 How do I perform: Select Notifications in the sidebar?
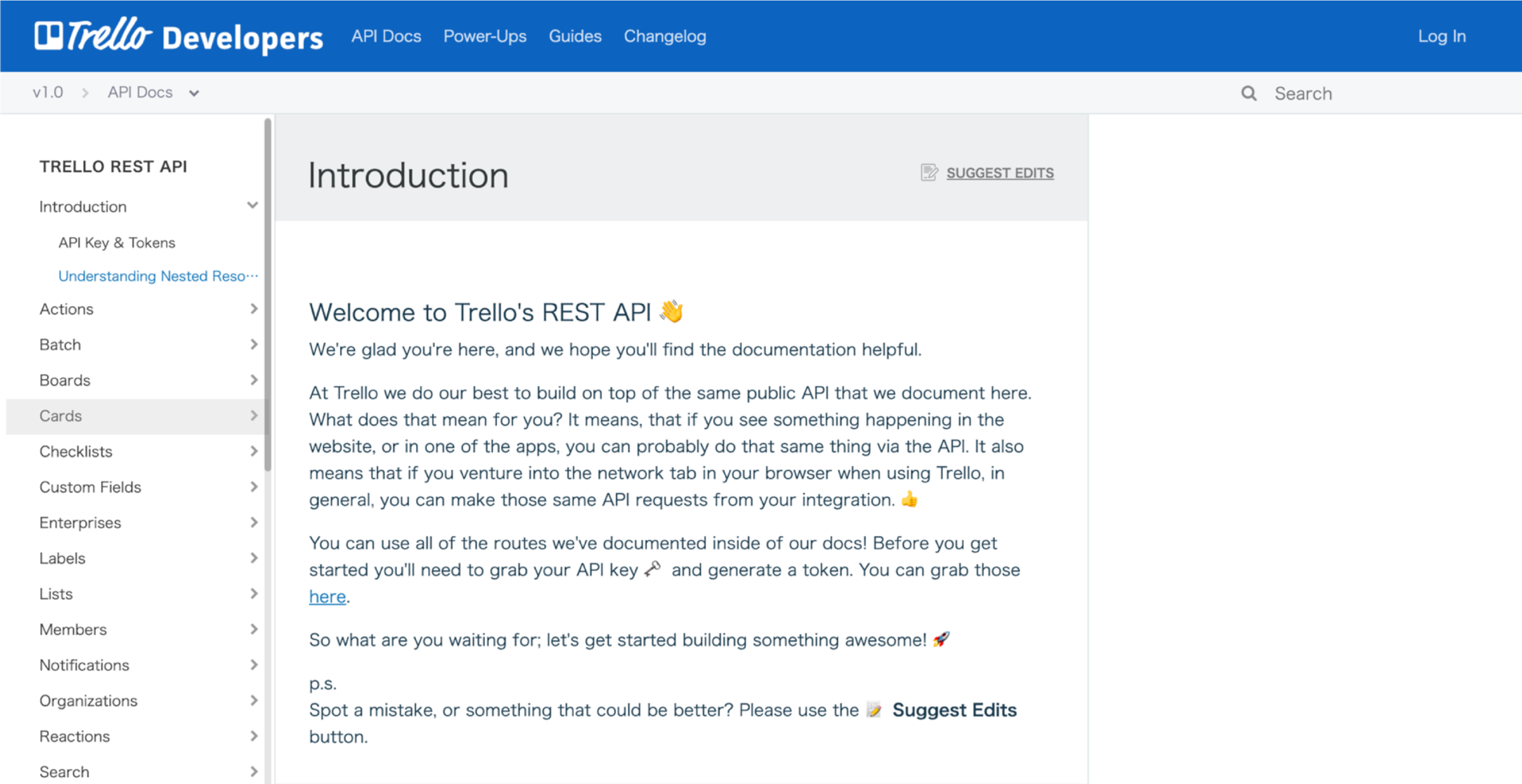point(84,665)
